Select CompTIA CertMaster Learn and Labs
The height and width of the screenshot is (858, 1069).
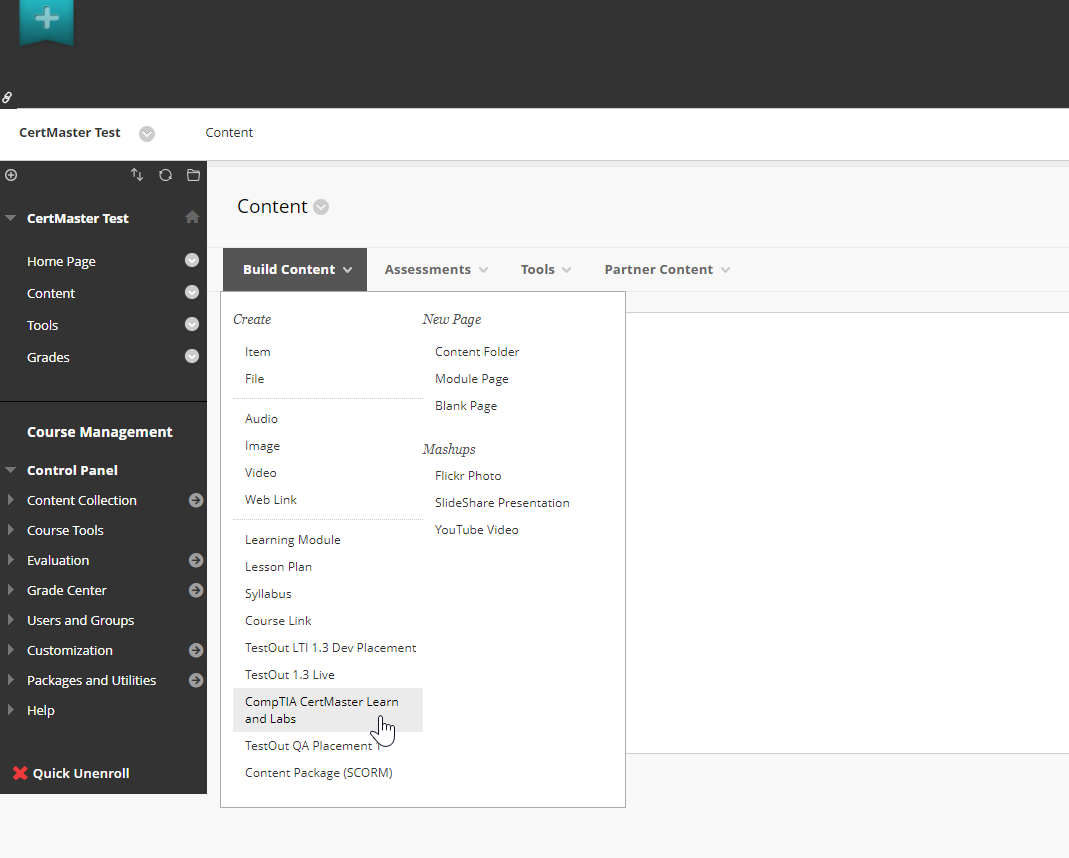pyautogui.click(x=322, y=710)
